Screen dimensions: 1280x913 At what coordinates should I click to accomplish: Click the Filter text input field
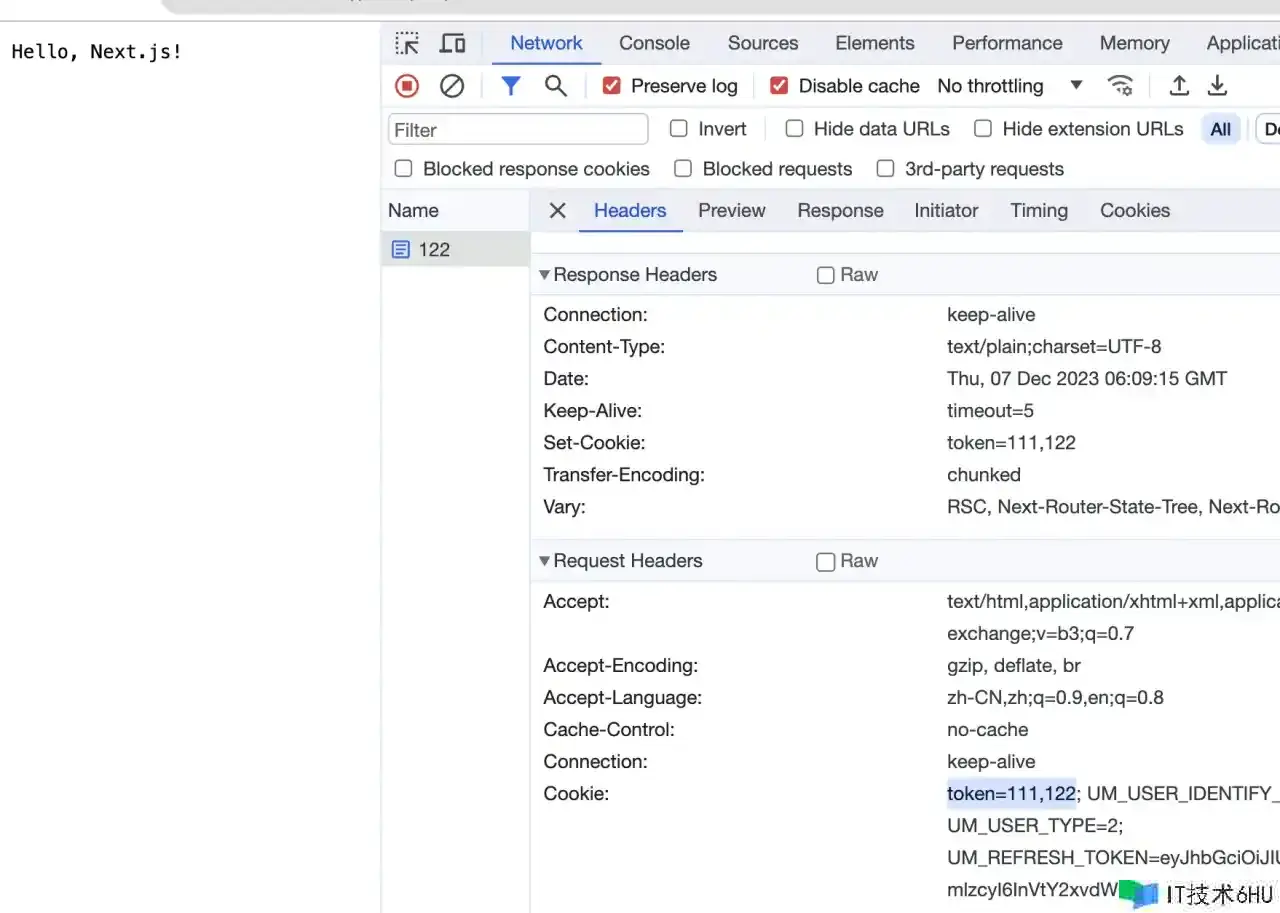point(518,130)
